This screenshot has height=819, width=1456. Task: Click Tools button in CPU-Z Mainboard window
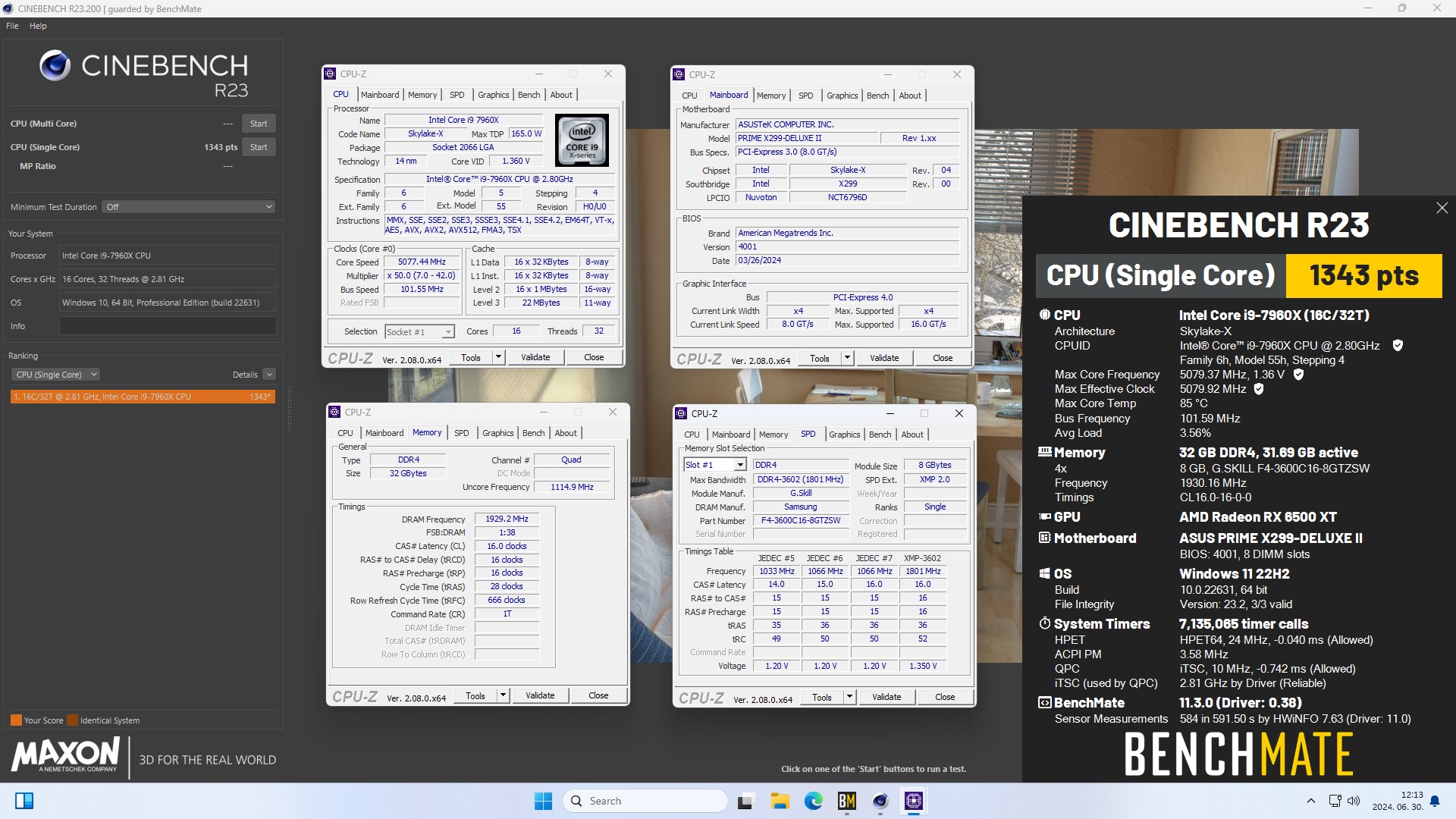820,358
